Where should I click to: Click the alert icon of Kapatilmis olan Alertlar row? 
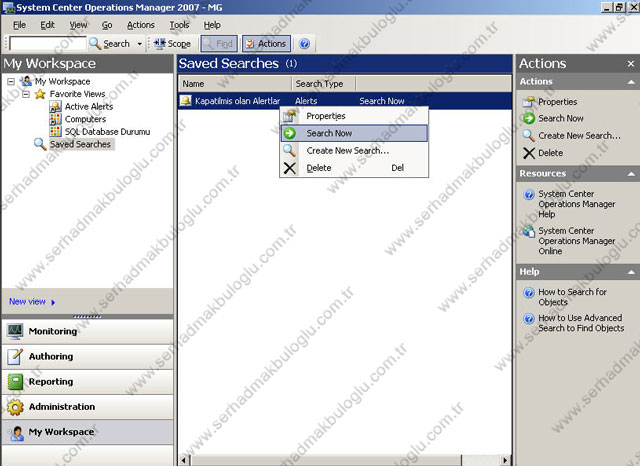coord(186,100)
